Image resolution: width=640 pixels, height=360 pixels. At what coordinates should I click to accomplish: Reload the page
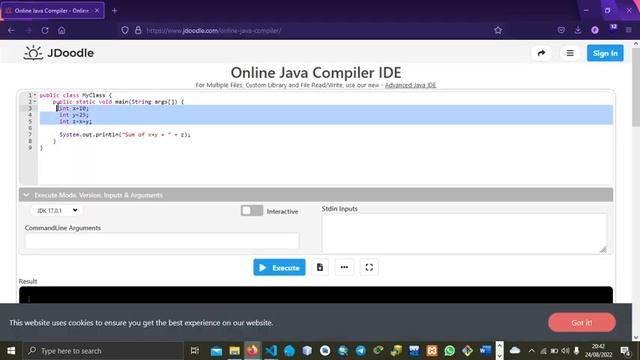(x=45, y=30)
